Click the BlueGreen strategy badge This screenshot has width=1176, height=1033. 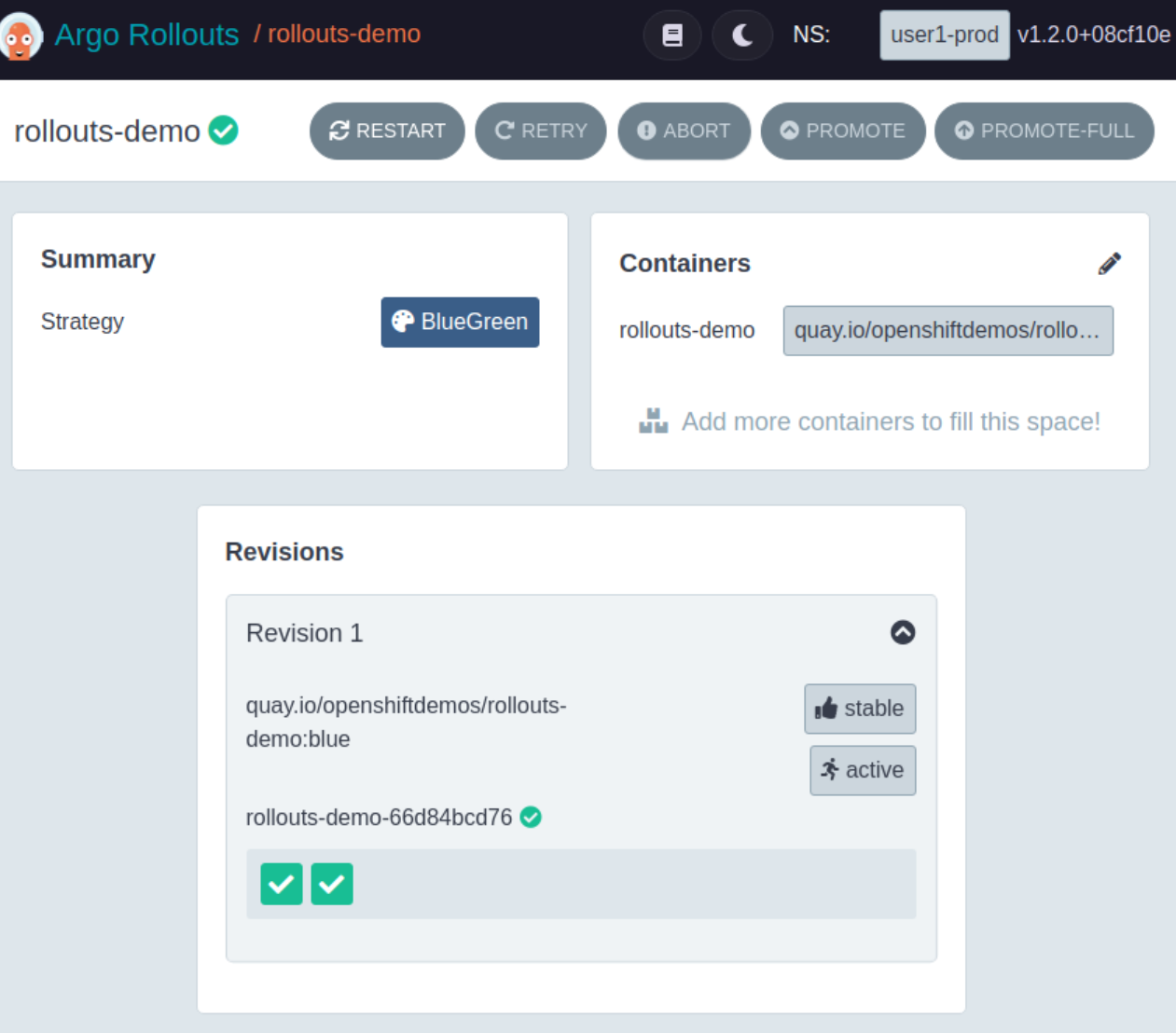tap(460, 322)
